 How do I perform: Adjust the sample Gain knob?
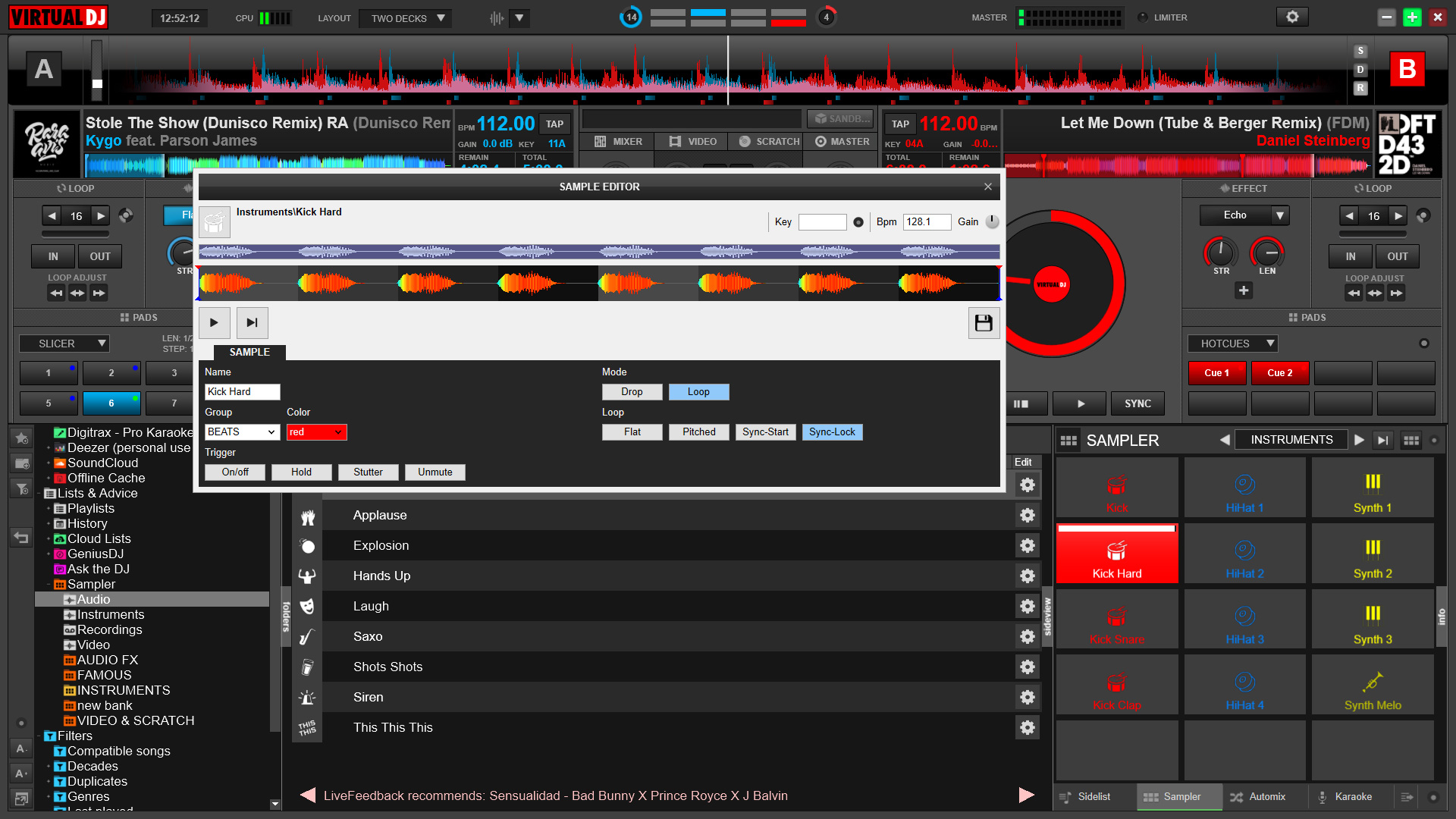tap(992, 221)
